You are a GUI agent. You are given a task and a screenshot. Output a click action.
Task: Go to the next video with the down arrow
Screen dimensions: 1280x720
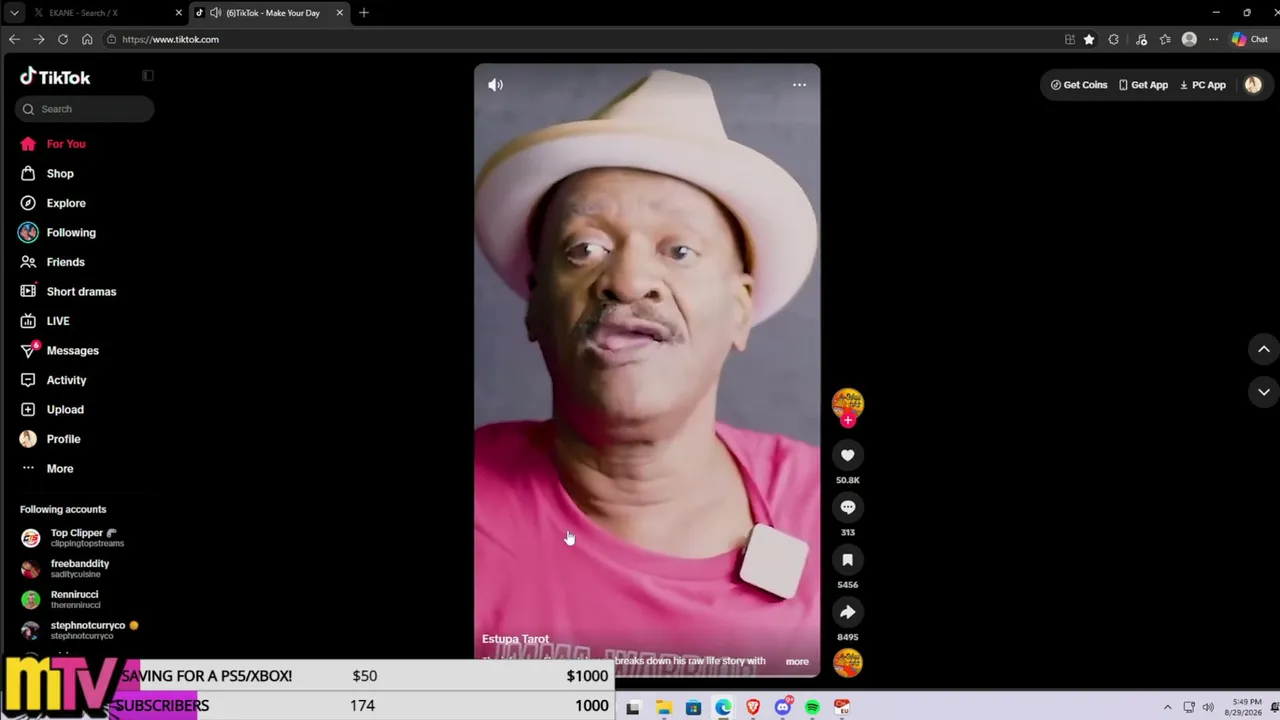click(x=1264, y=392)
